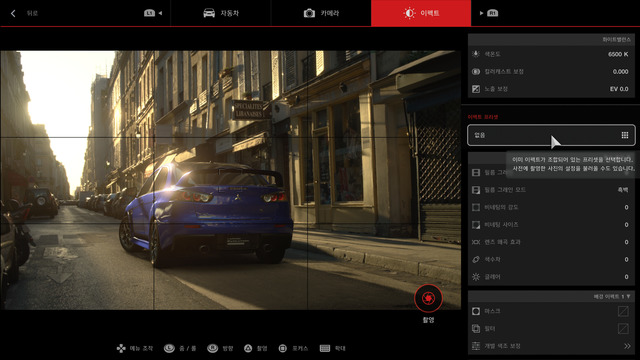Change film grain mode value 흑백
640x360 pixels.
coord(623,190)
